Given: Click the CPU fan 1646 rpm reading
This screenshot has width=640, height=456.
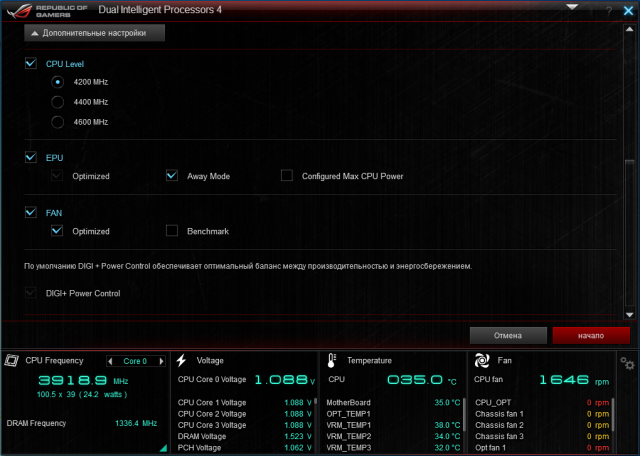Looking at the screenshot, I should click(574, 380).
